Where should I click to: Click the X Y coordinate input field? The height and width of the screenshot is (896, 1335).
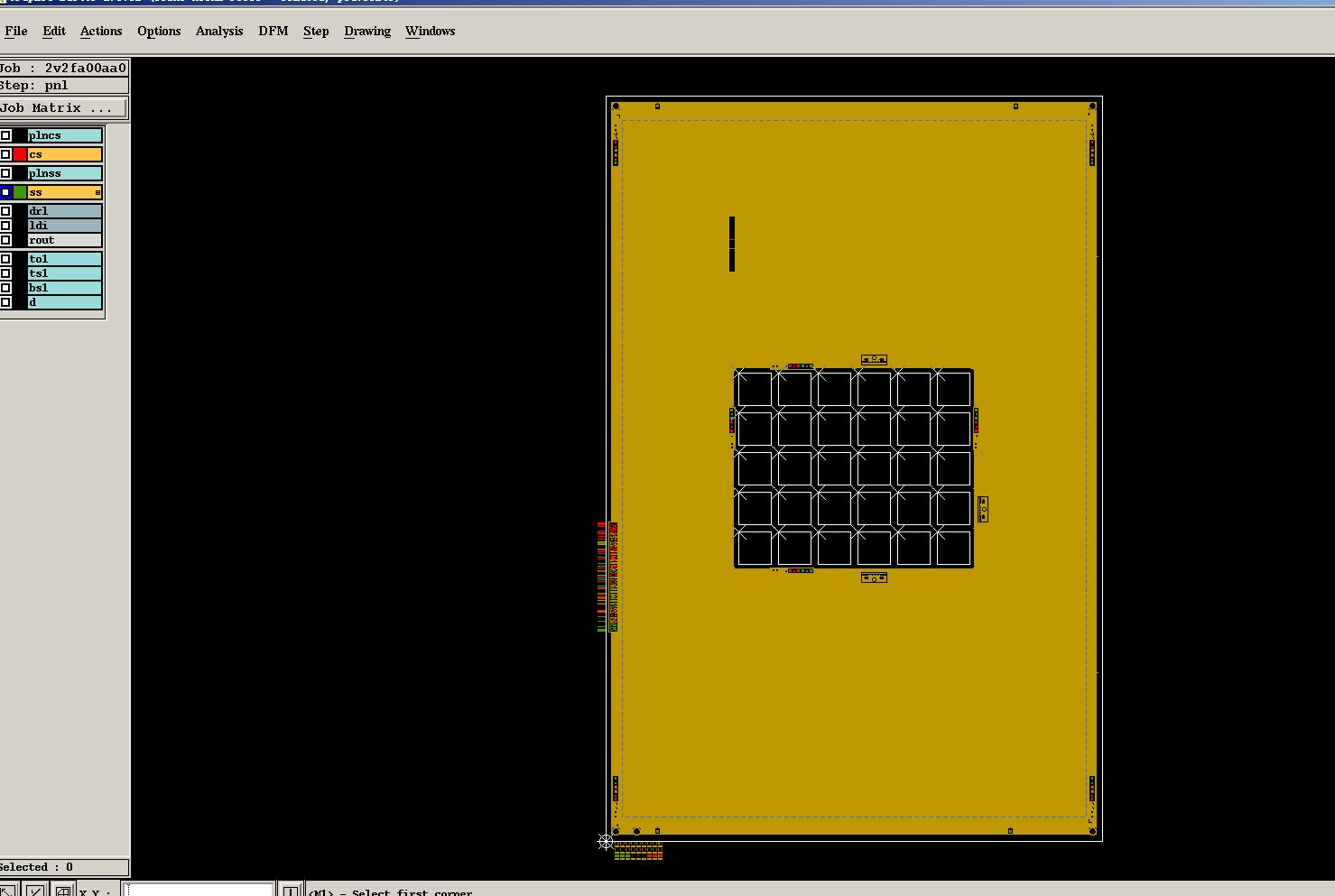point(199,890)
